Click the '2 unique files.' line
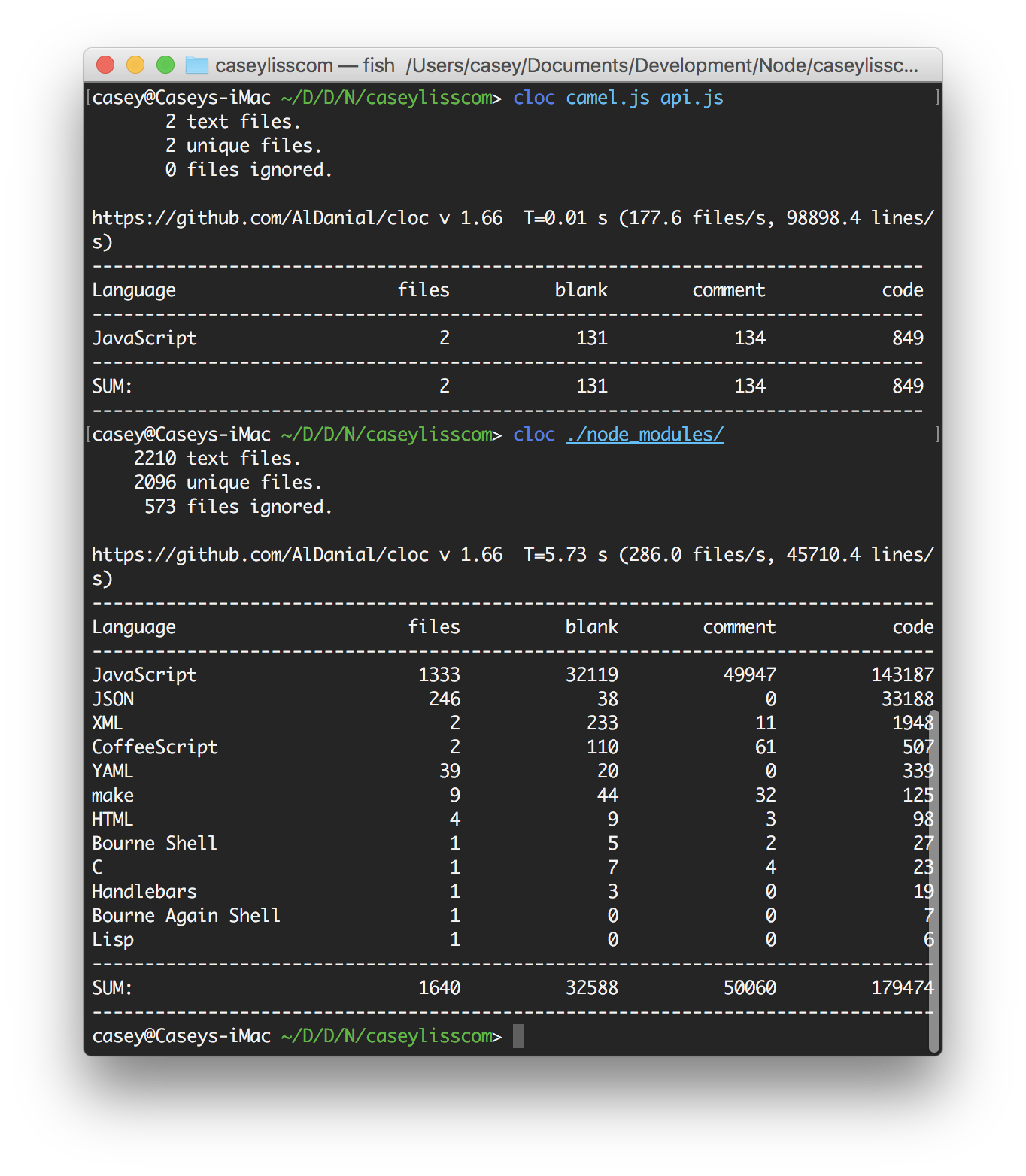1026x1176 pixels. point(244,146)
